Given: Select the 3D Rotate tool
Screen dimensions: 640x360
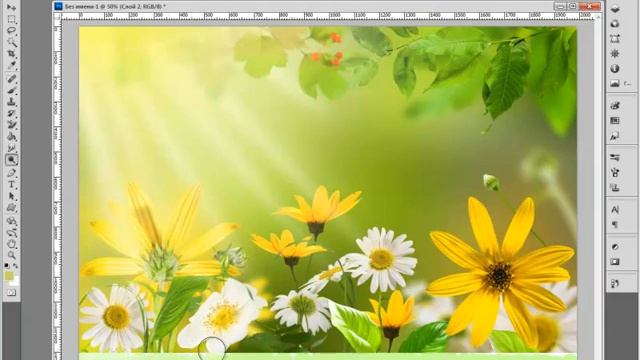Looking at the screenshot, I should pos(11,221).
